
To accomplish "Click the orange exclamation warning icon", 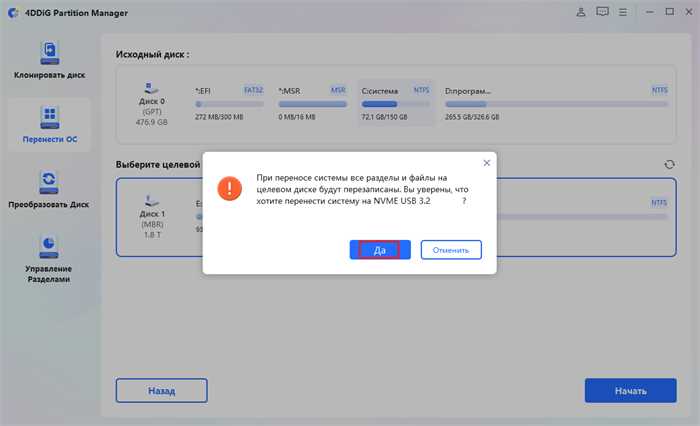I will (229, 188).
